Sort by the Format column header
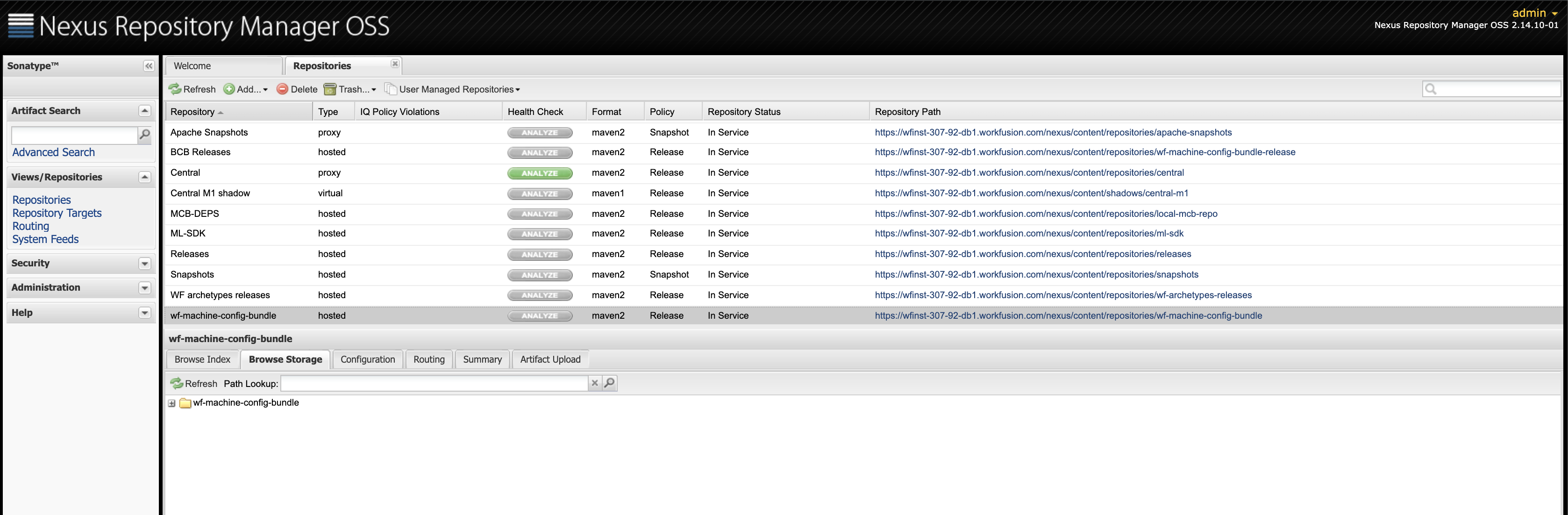This screenshot has width=1568, height=515. coord(615,112)
